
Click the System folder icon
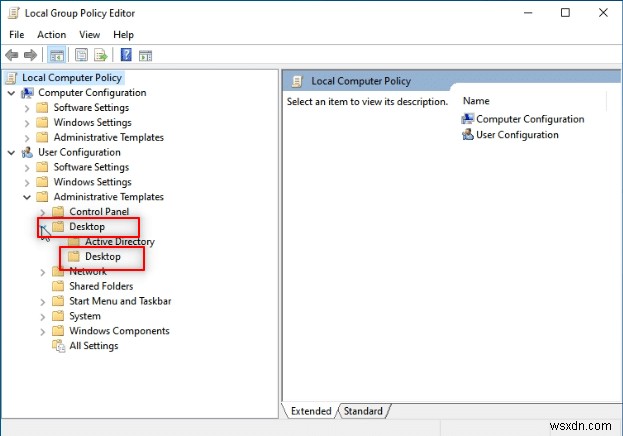coord(58,316)
